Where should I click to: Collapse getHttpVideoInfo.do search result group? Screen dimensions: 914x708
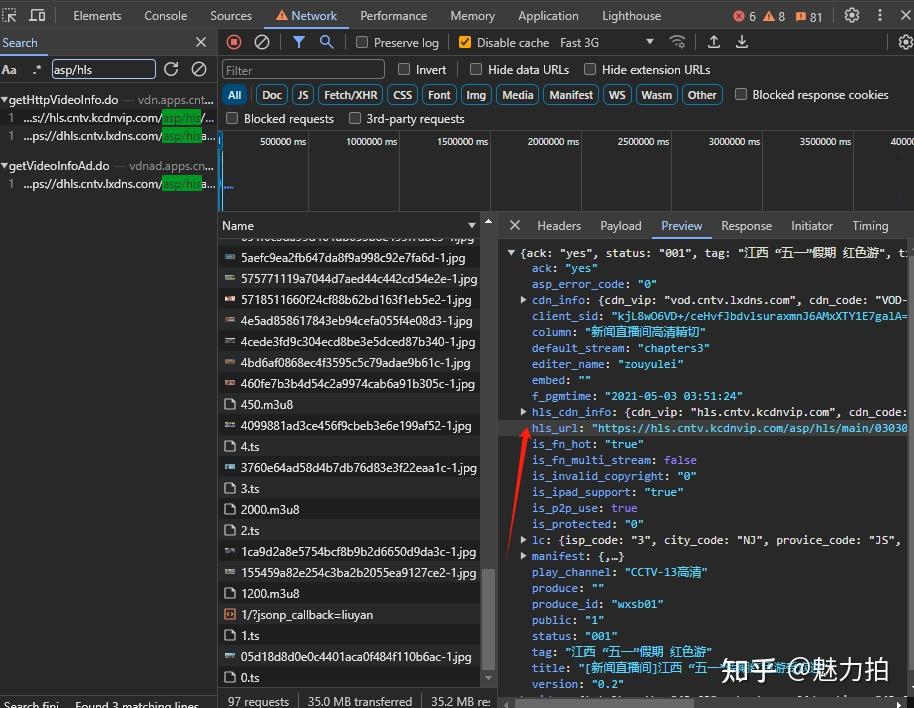5,100
